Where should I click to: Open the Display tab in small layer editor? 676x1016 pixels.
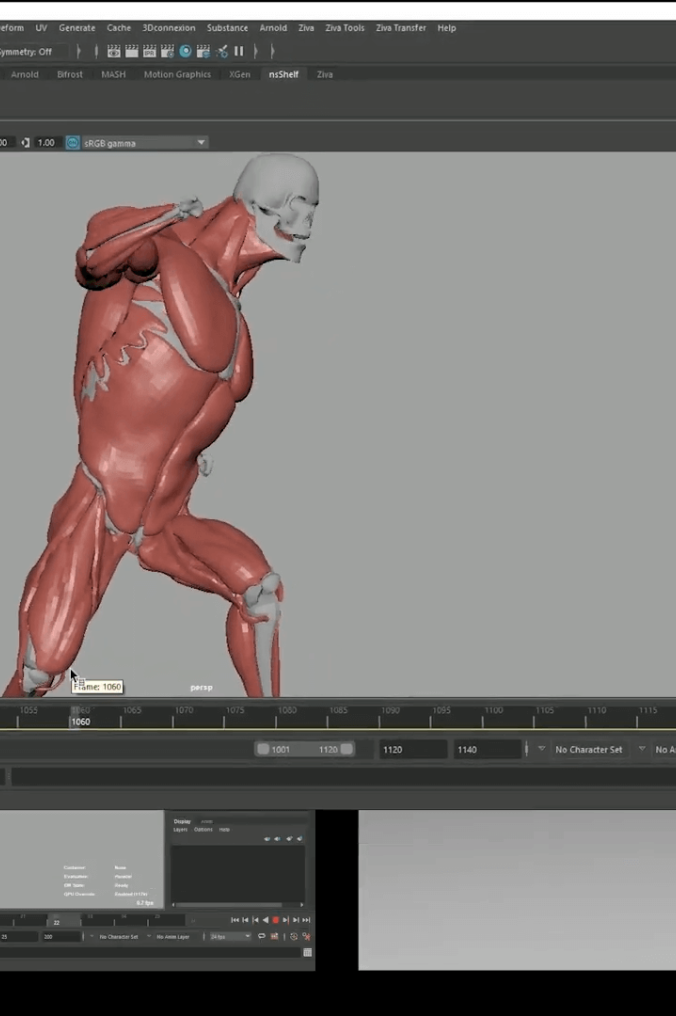182,821
